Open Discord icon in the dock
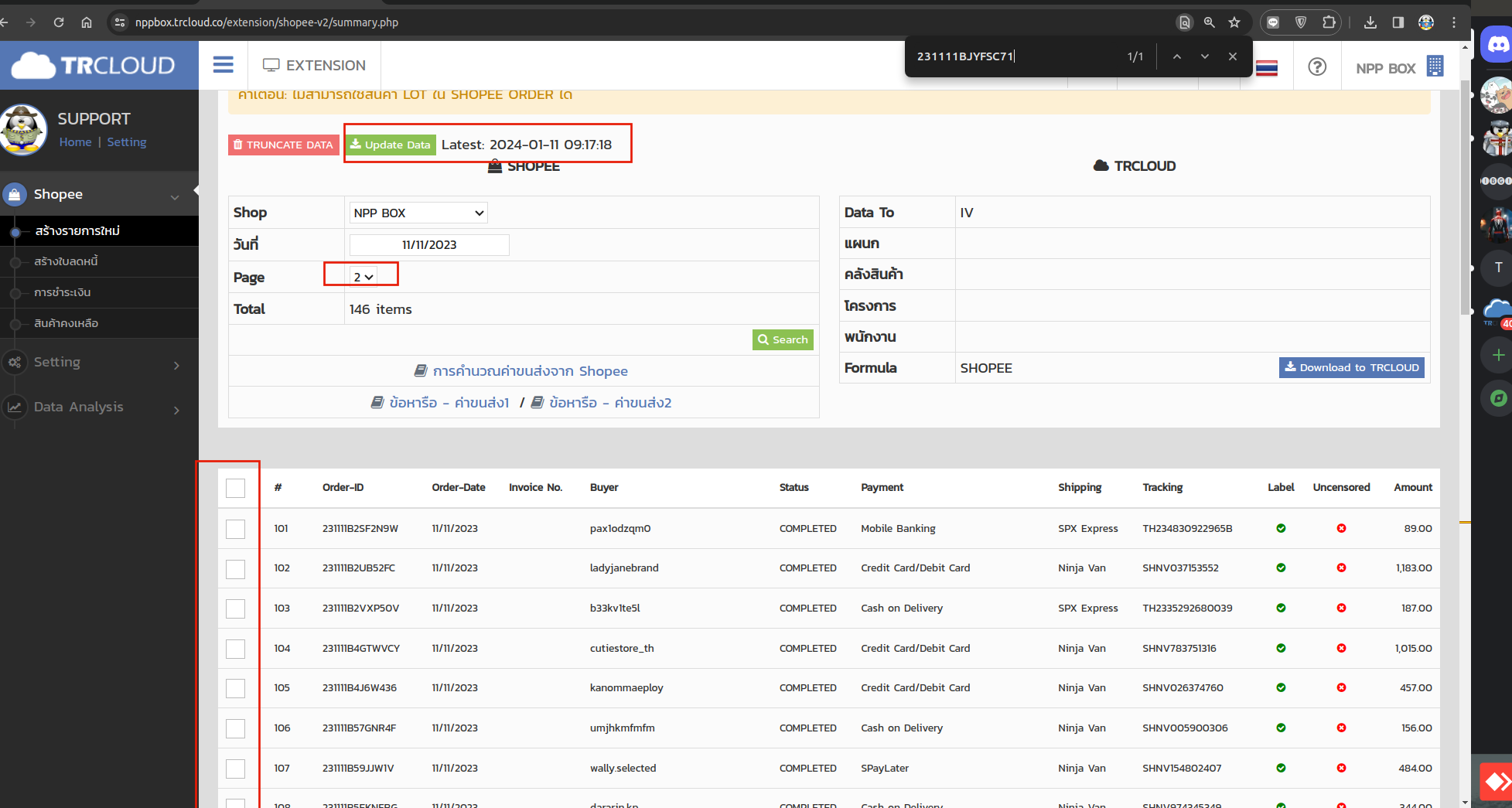1512x808 pixels. point(1497,45)
